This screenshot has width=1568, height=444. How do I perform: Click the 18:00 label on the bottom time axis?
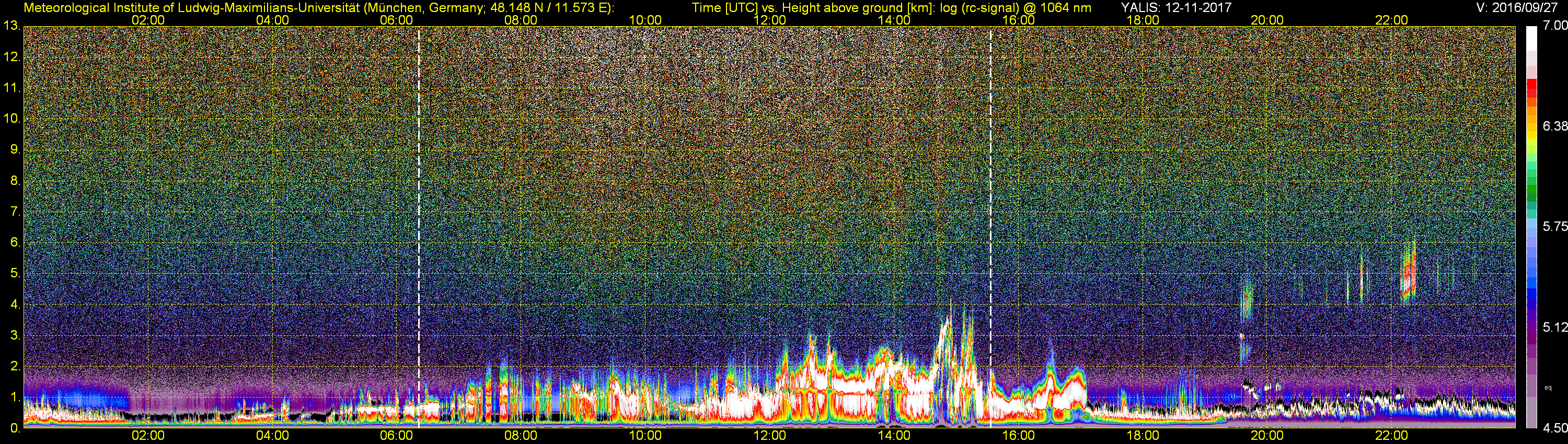click(x=1143, y=436)
